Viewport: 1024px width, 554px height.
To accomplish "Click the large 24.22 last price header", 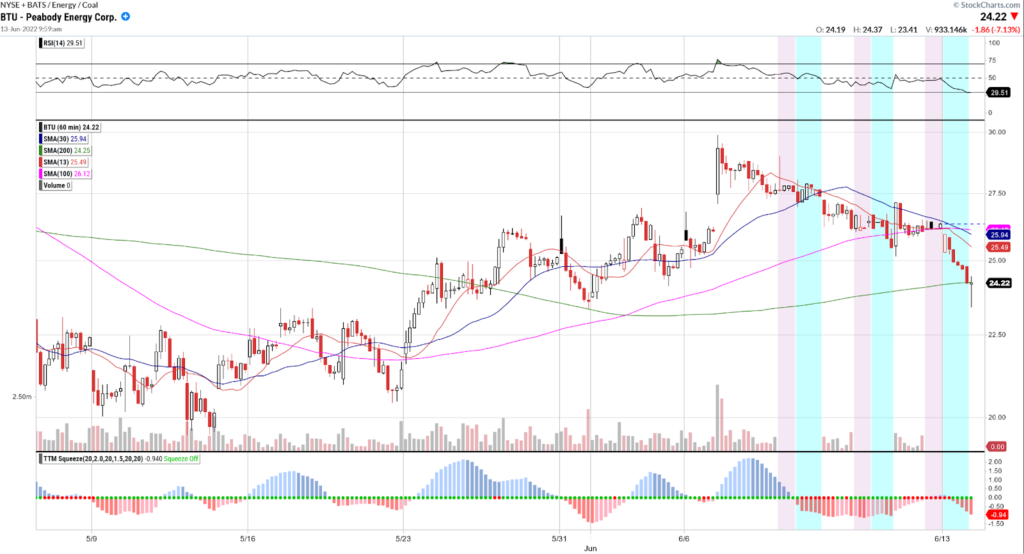I will (x=993, y=16).
